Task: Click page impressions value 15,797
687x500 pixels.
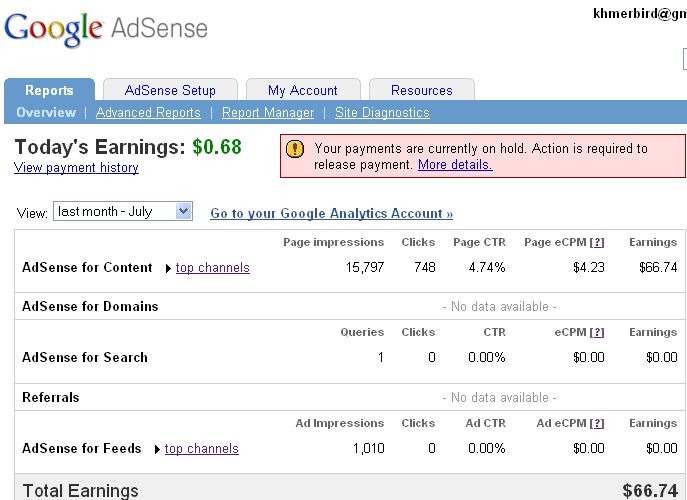Action: [x=365, y=267]
